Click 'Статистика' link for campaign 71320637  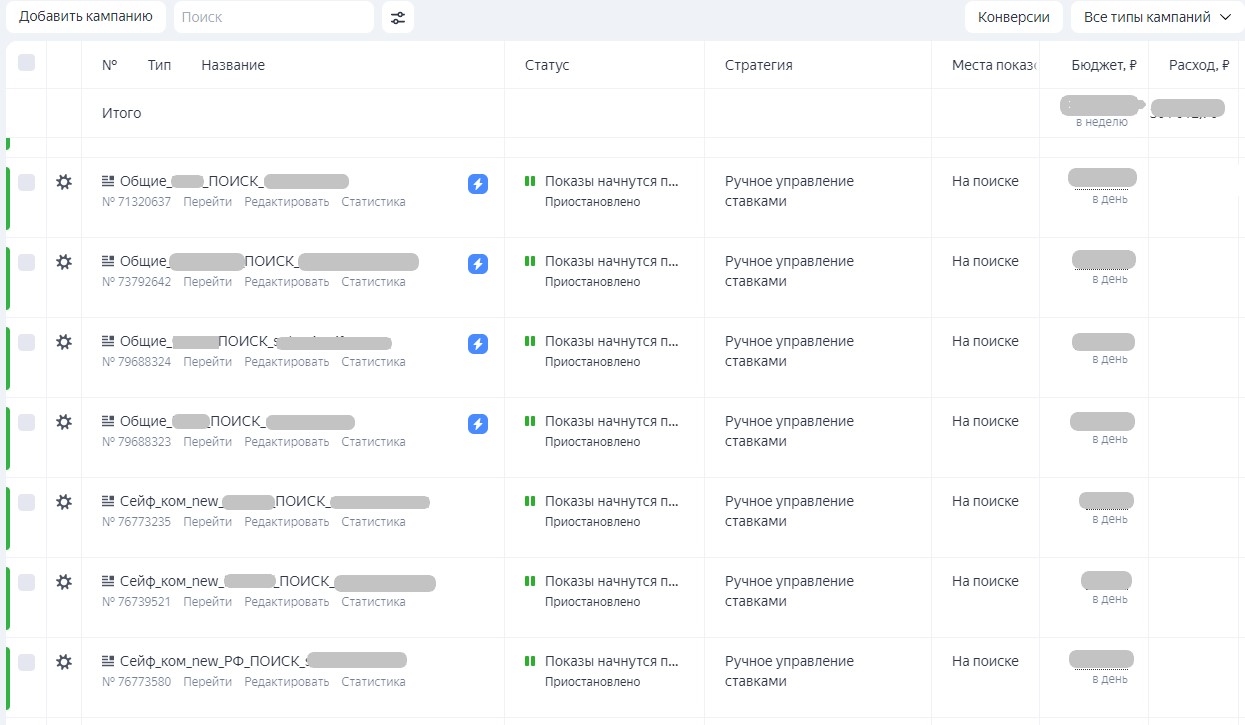tap(373, 202)
